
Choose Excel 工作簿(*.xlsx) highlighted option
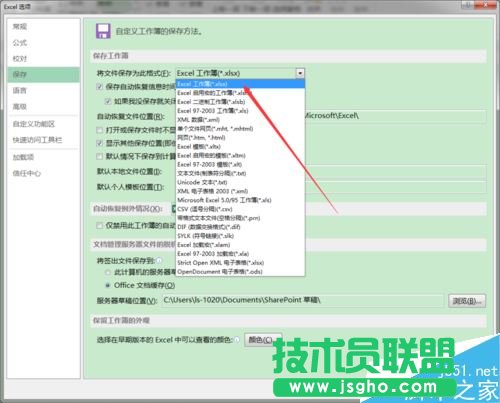[x=240, y=84]
